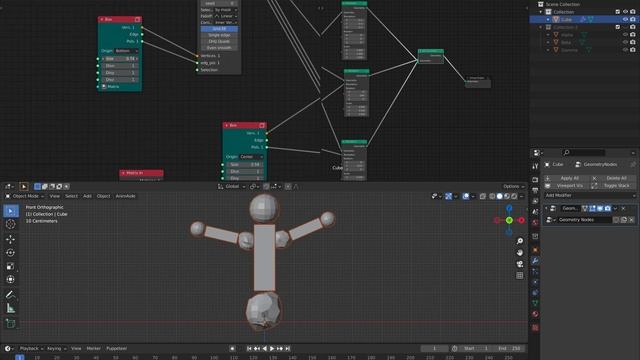Open the Render properties tab icon
This screenshot has height=360, width=640.
click(x=535, y=180)
